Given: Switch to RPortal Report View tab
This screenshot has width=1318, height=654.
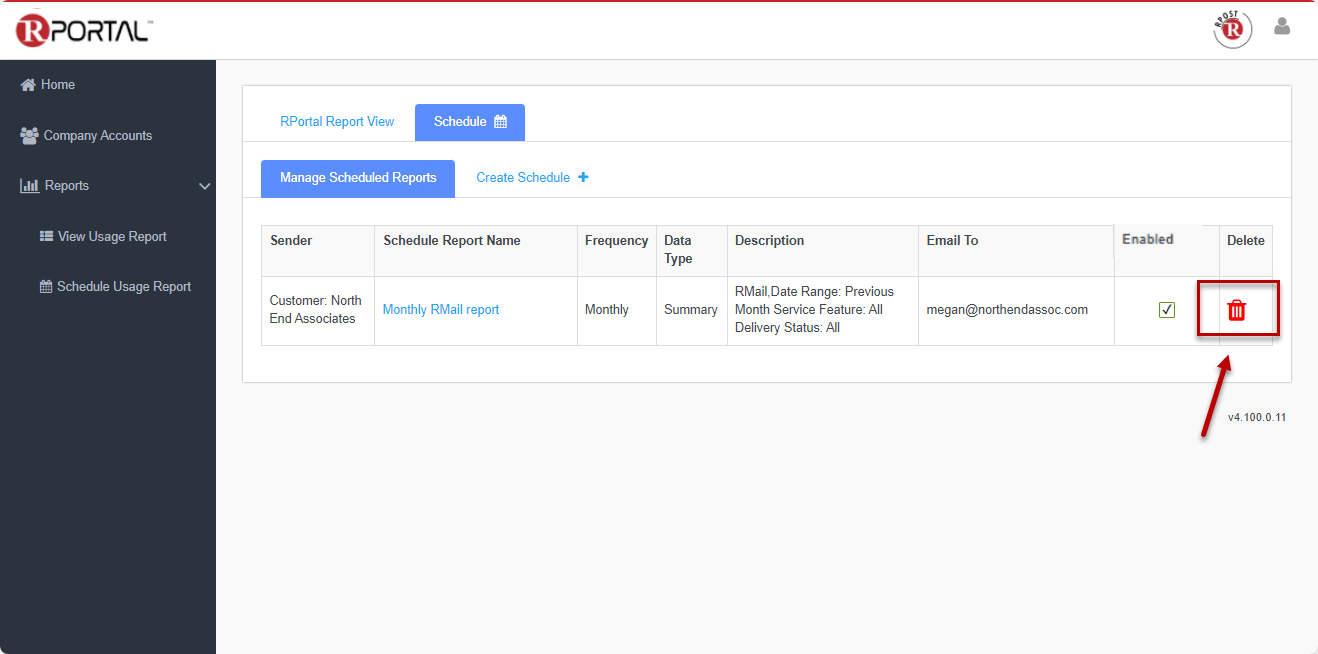Looking at the screenshot, I should [x=337, y=122].
